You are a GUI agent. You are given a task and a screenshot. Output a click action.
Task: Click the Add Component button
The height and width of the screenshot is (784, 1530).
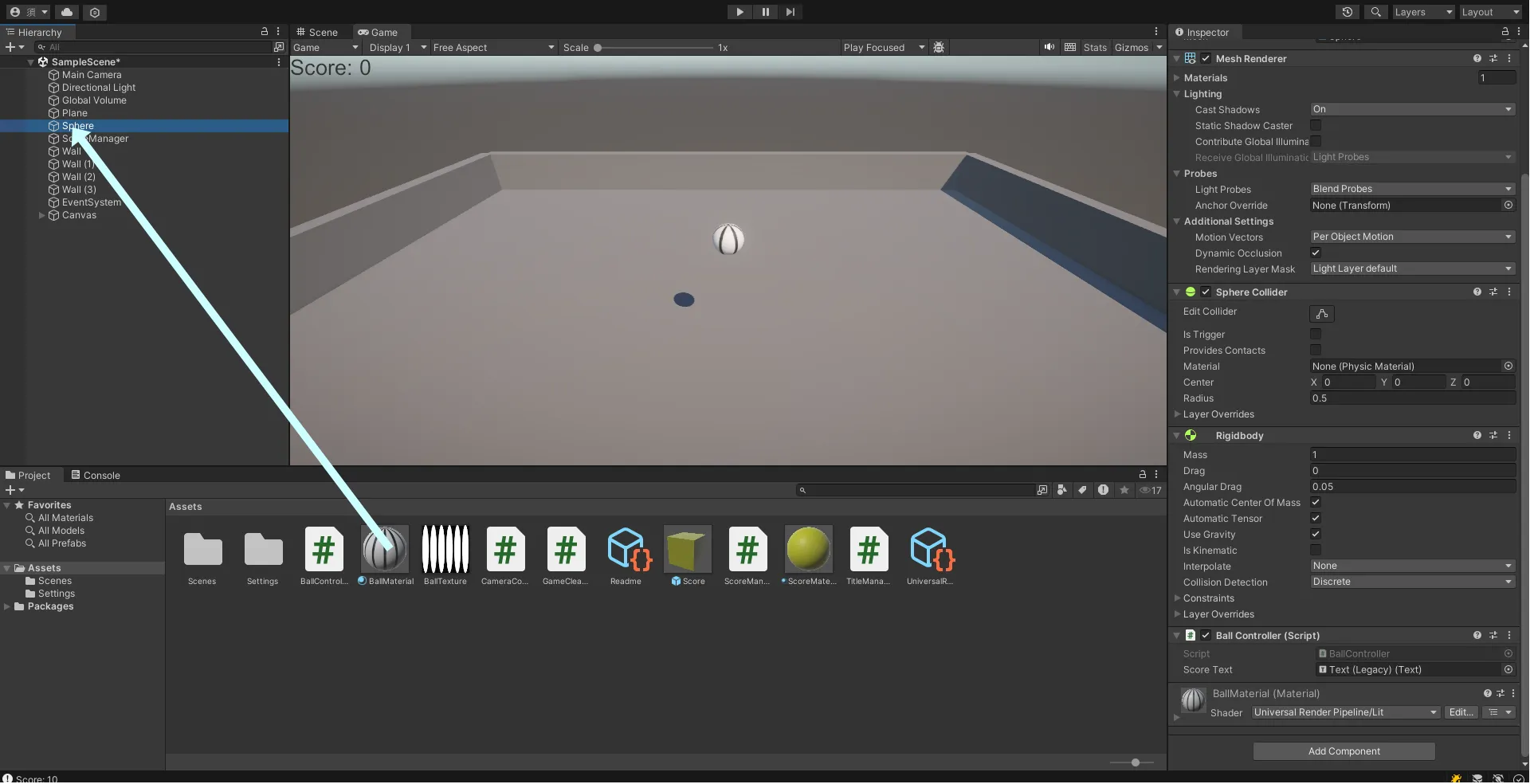1344,751
